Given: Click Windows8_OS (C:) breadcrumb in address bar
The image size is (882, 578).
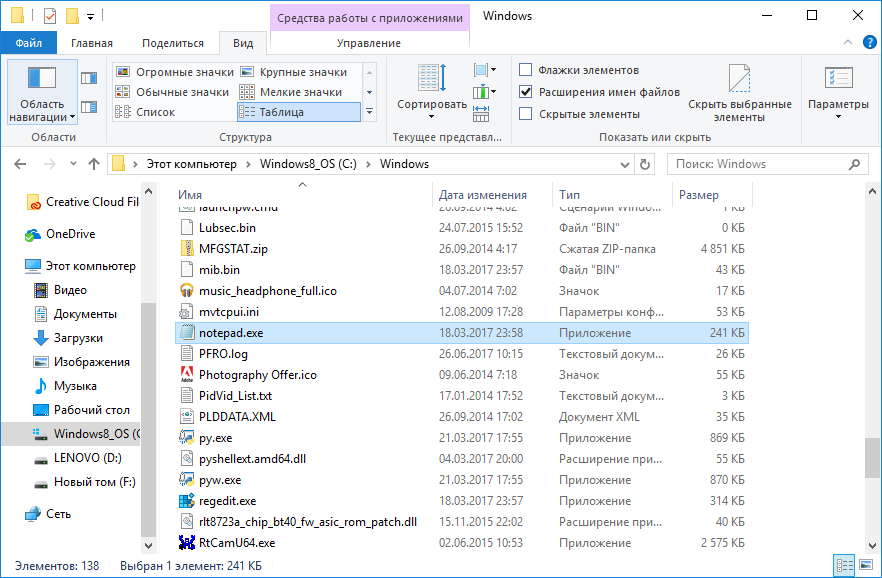Looking at the screenshot, I should coord(308,164).
